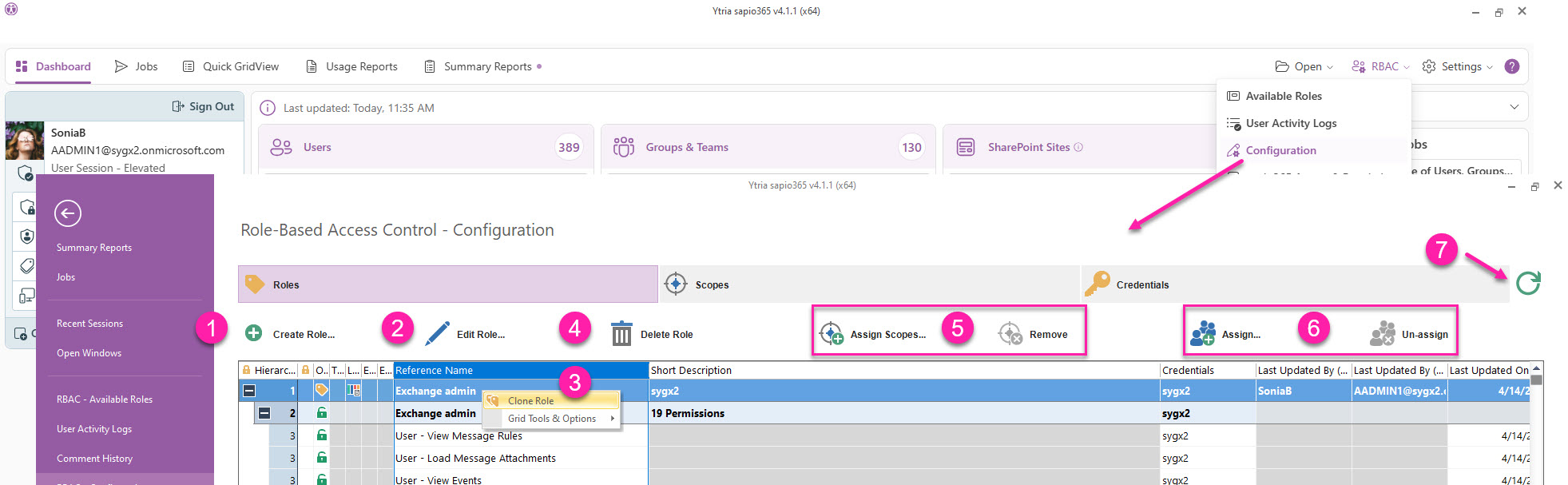Viewport: 1568px width, 485px height.
Task: Open the help question mark icon
Action: (x=1511, y=66)
